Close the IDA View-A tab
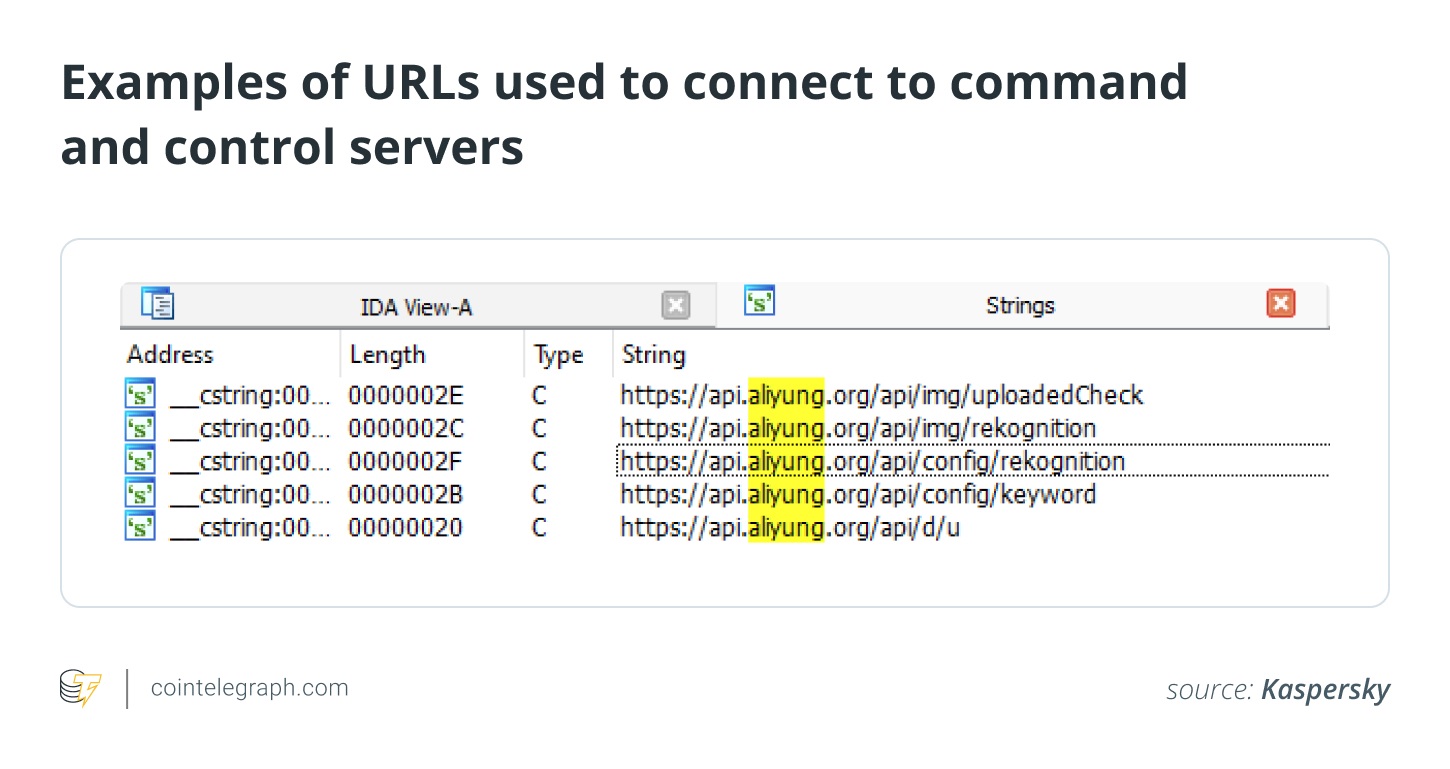Viewport: 1450px width, 769px height. (676, 306)
